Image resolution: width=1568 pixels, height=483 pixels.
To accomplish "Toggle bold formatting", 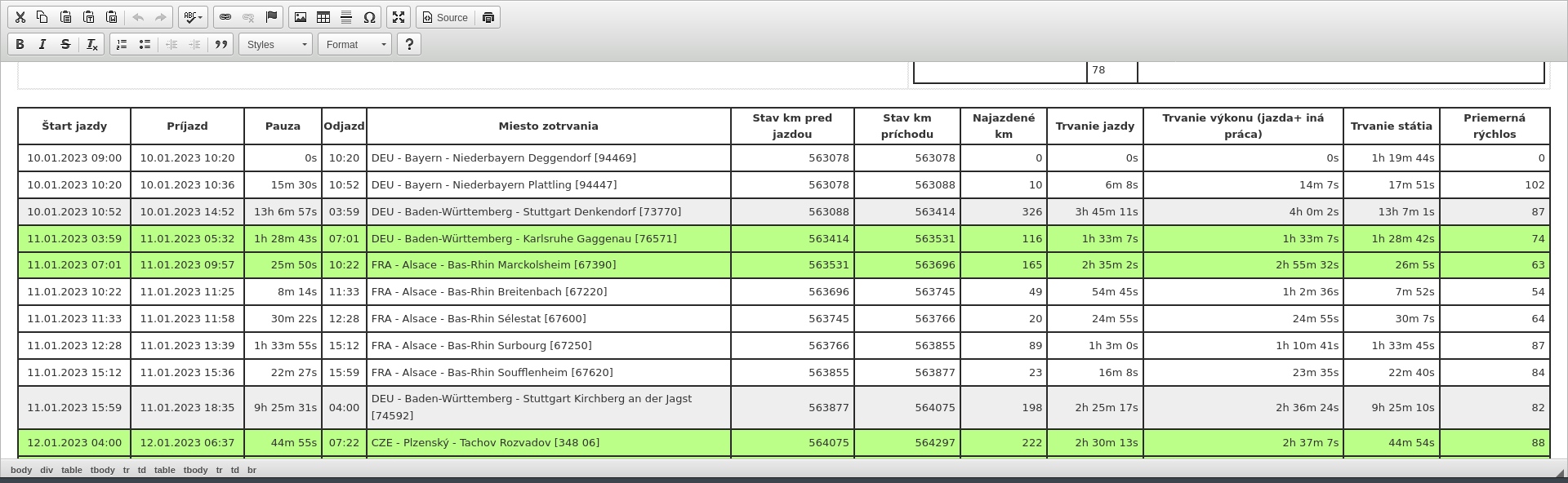I will (x=20, y=44).
